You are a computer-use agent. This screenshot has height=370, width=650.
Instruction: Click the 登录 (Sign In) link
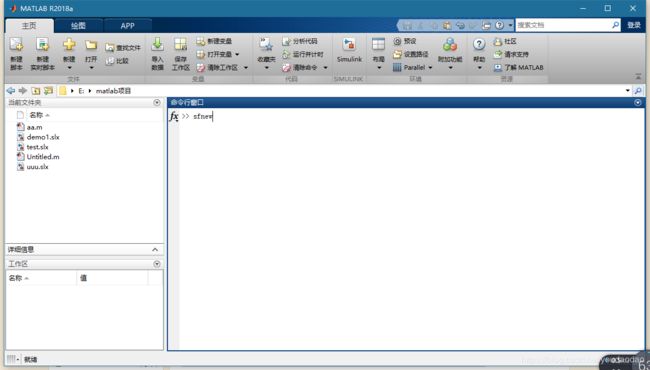(634, 25)
